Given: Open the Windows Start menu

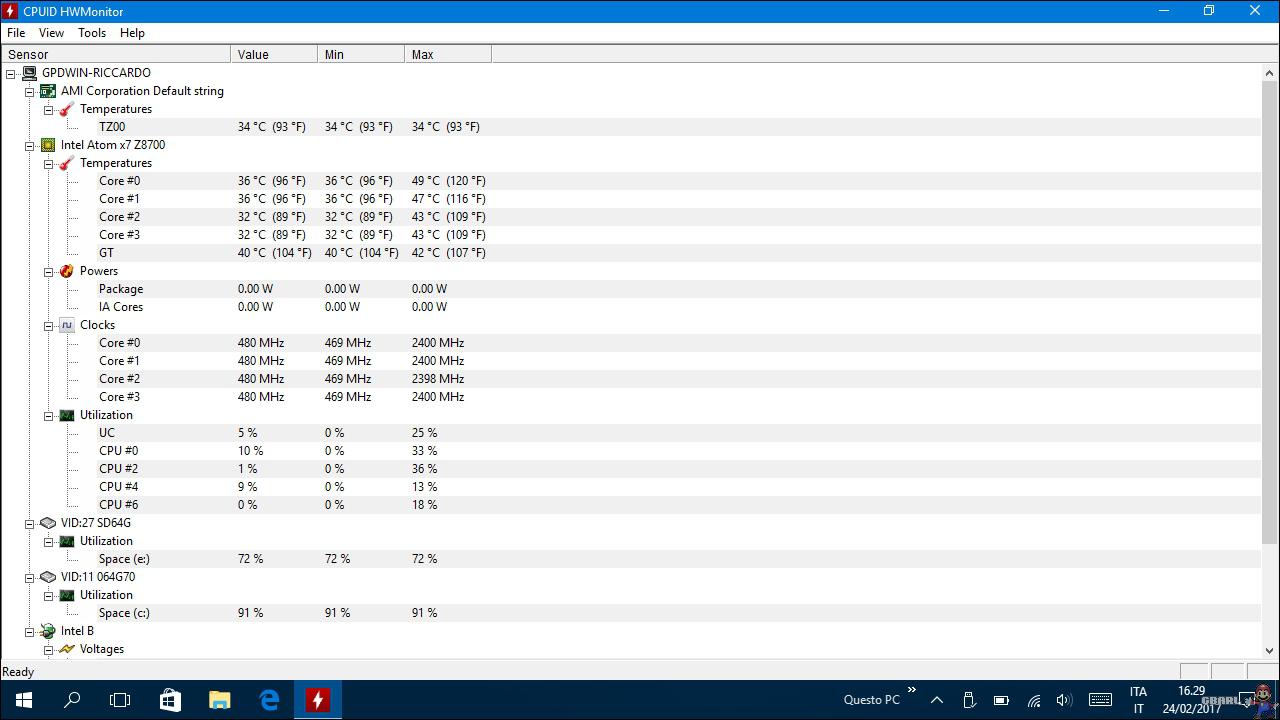Looking at the screenshot, I should [24, 700].
